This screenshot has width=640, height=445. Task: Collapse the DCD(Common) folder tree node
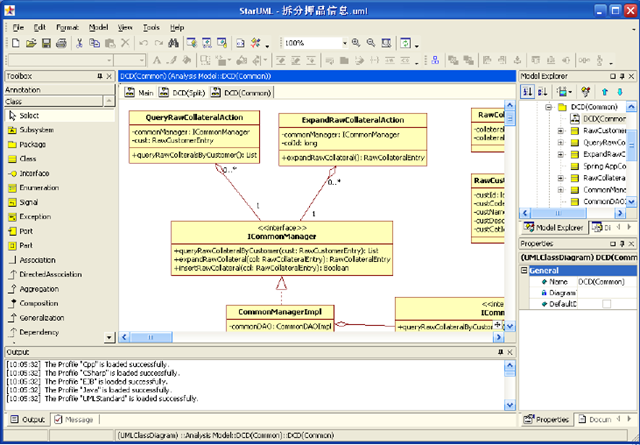point(549,107)
